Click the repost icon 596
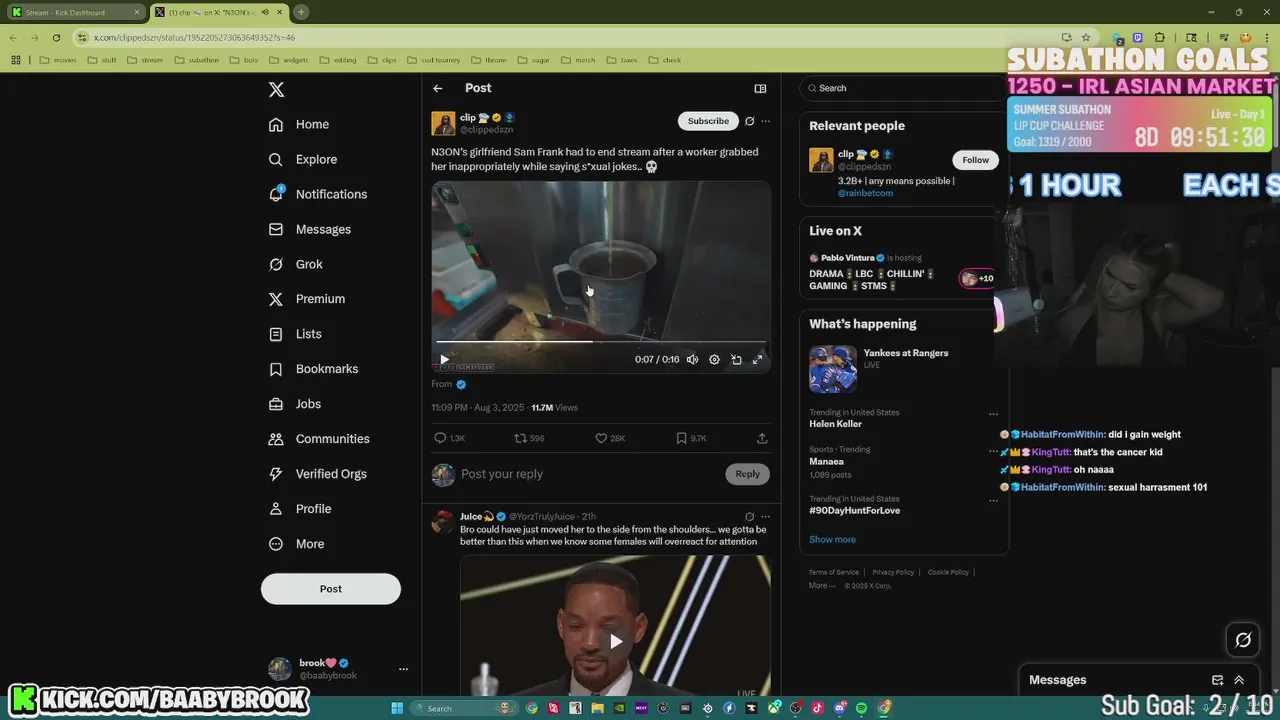 520,438
